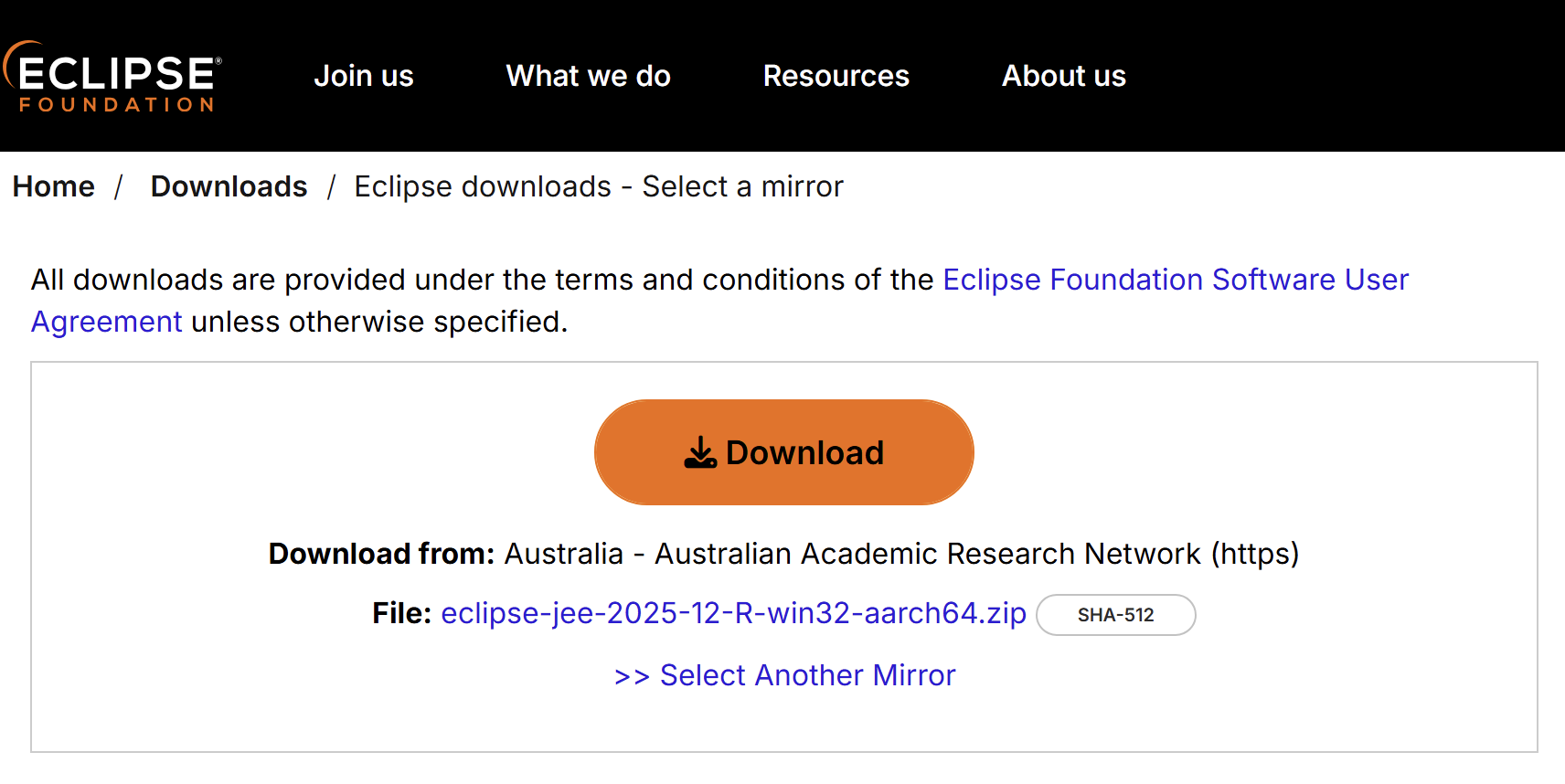Screen dimensions: 1565x784
Task: Navigate to Home via the breadcrumb
Action: 53,186
